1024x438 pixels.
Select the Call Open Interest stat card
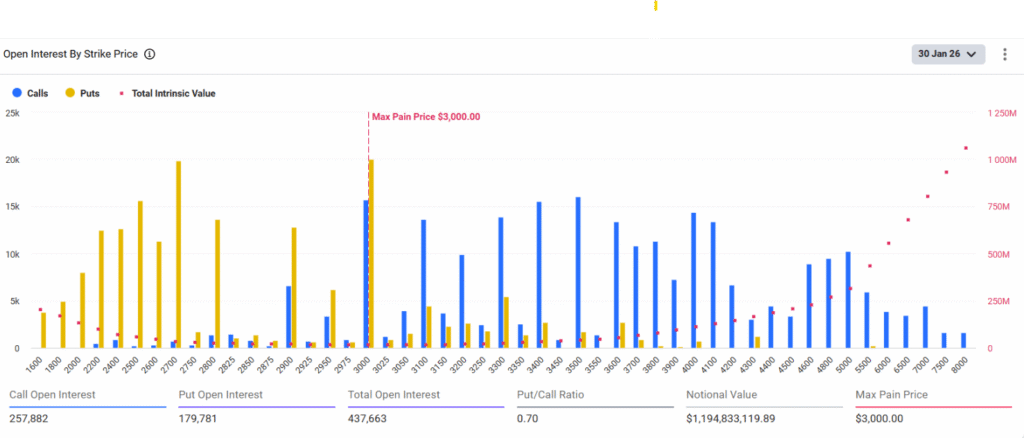tap(85, 406)
